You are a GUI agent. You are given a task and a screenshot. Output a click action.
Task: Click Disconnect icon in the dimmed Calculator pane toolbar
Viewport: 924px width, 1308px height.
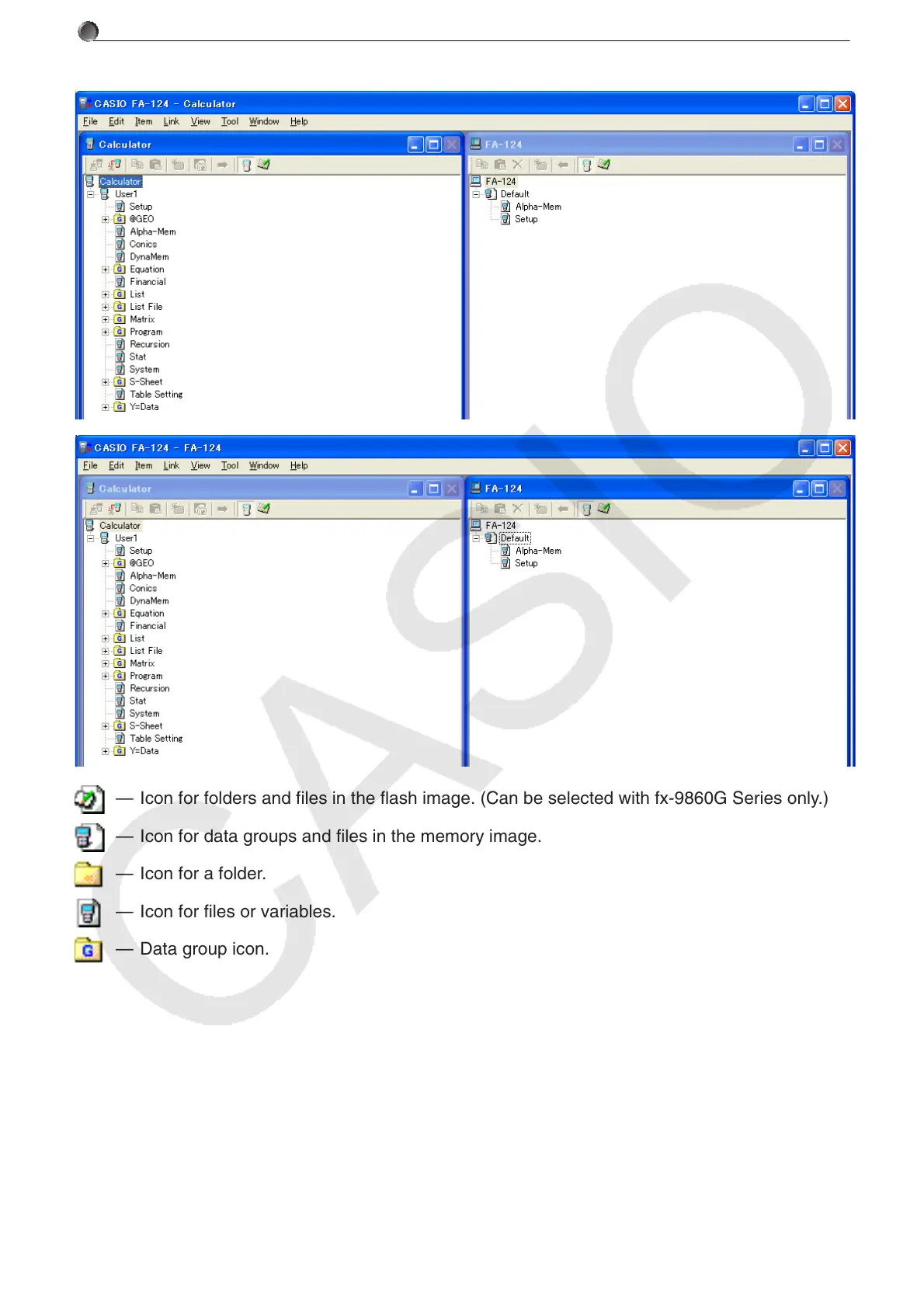click(115, 509)
